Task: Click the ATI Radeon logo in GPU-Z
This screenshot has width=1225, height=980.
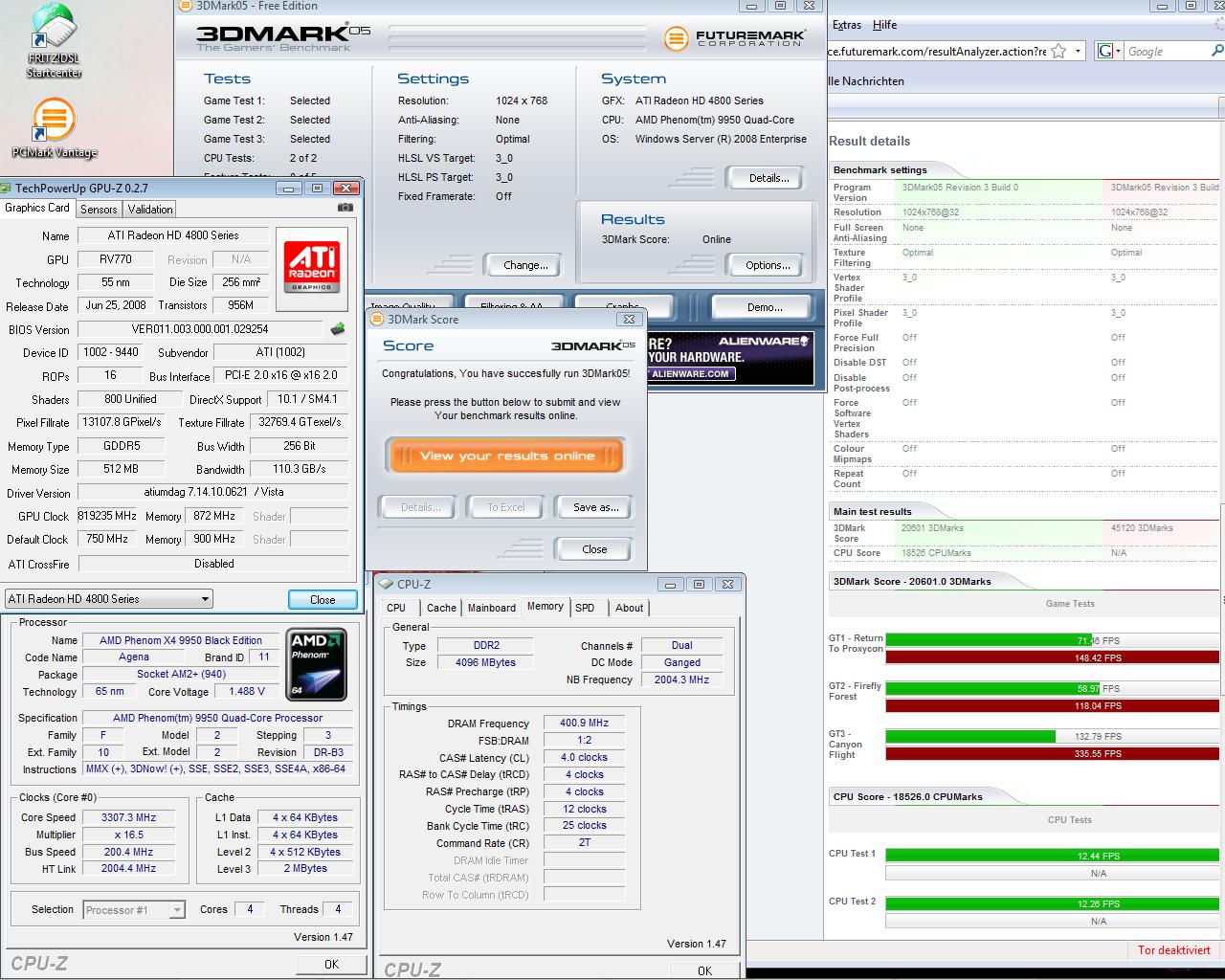Action: pos(312,269)
